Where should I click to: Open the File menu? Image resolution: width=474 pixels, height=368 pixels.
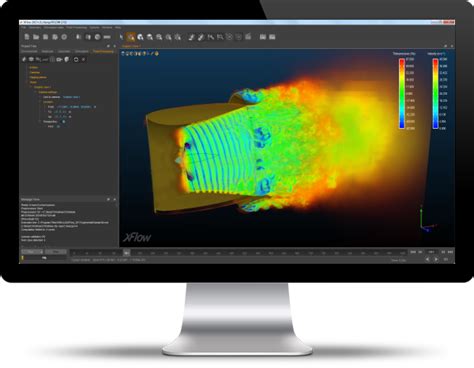24,27
